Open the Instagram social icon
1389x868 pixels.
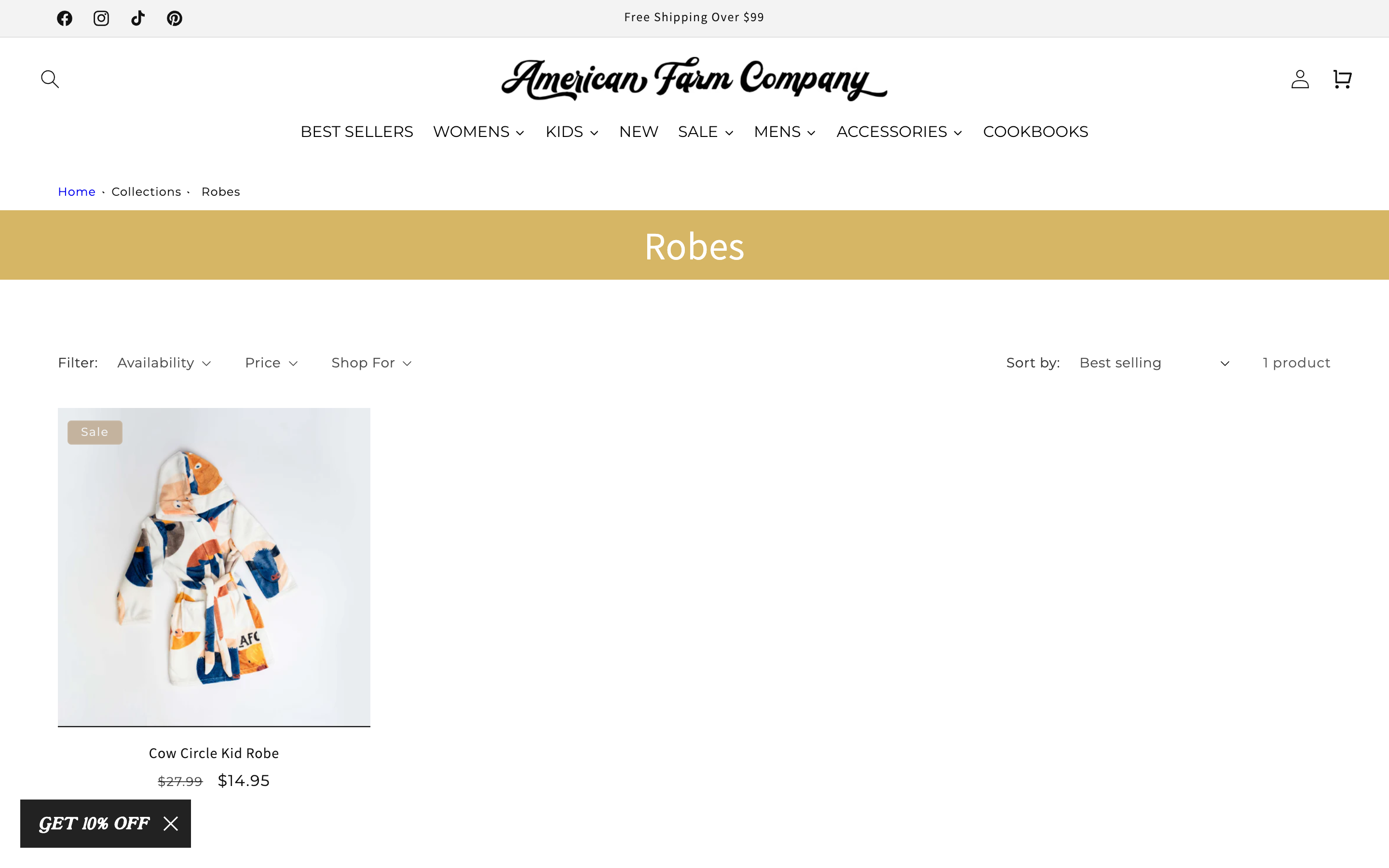coord(101,18)
